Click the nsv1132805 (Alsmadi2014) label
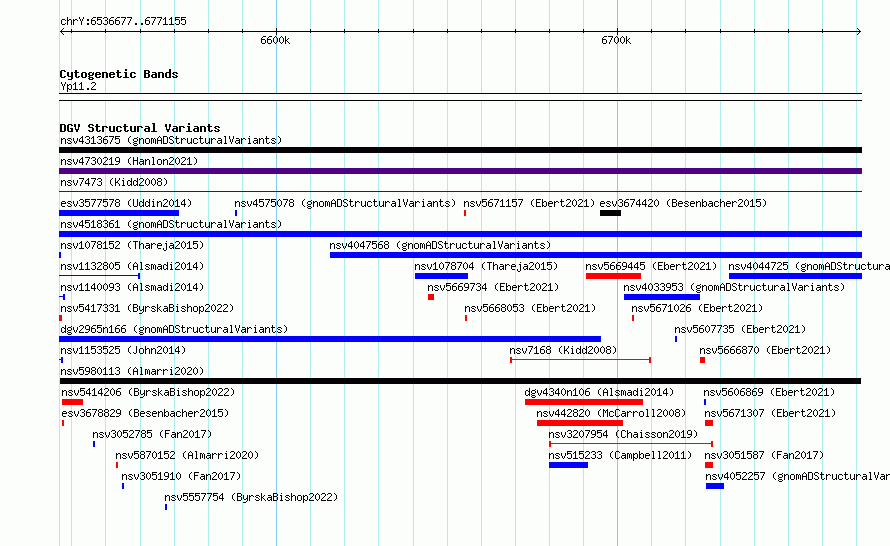890x546 pixels. 132,266
